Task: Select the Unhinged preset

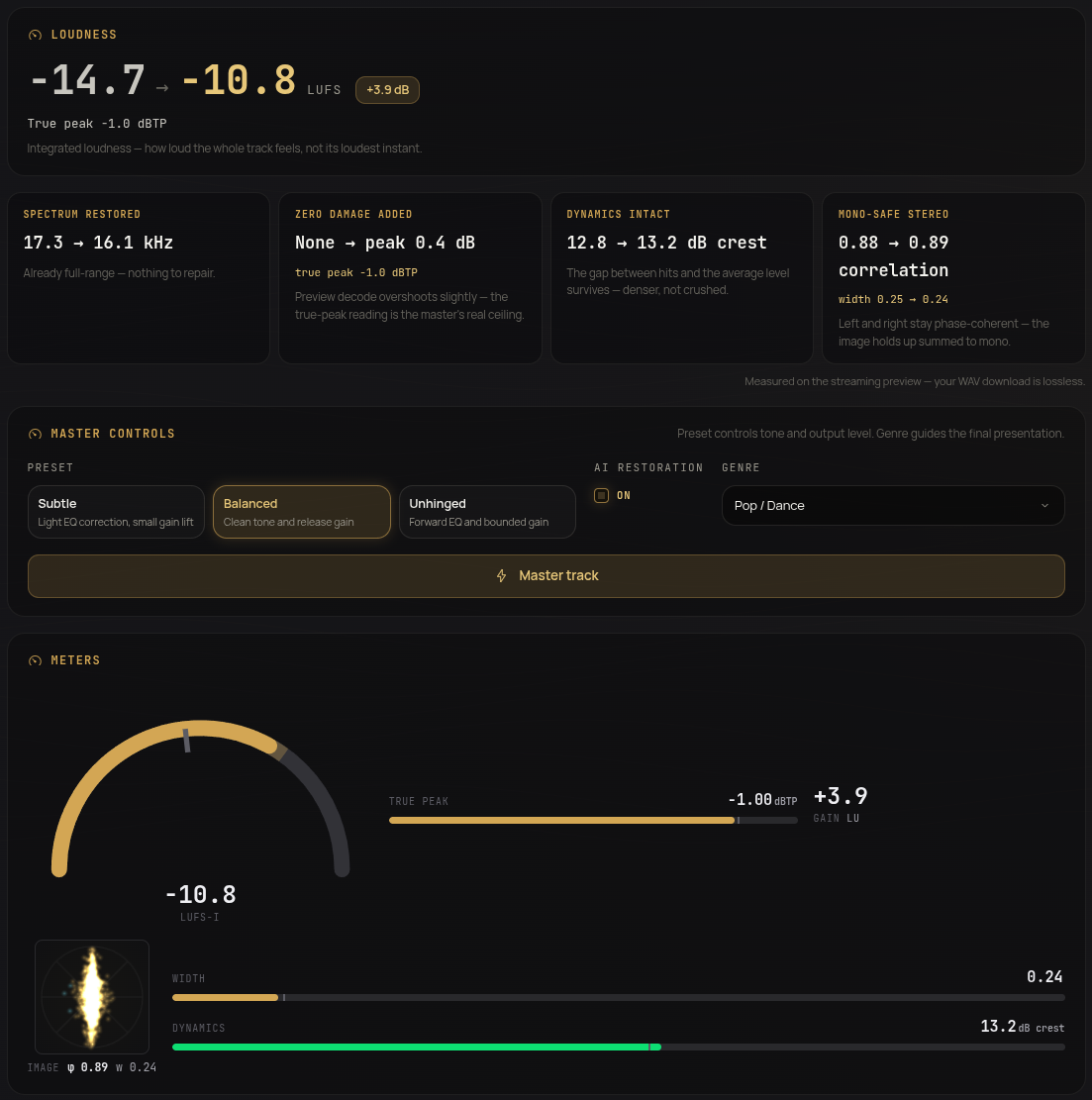Action: click(x=487, y=512)
